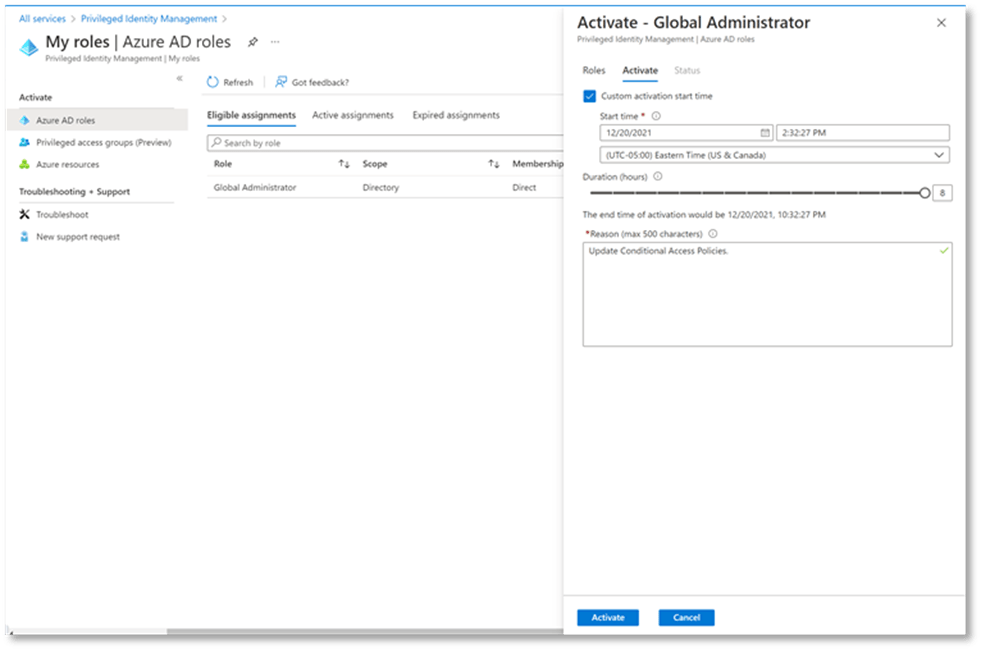Expand the Eastern Time zone dropdown
Screen dimensions: 981x650
938,155
